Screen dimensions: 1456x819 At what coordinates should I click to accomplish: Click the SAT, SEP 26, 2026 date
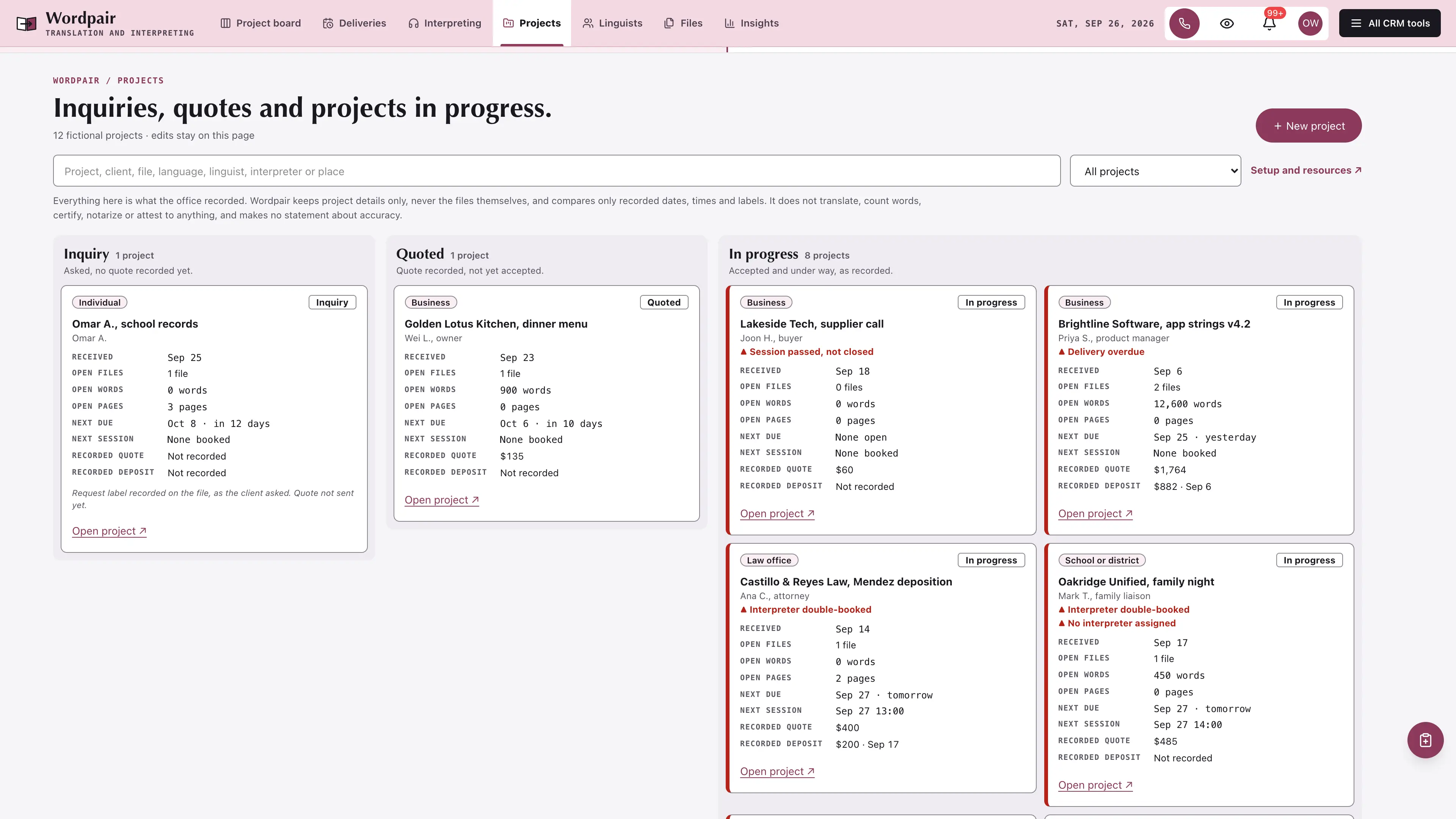(1105, 23)
